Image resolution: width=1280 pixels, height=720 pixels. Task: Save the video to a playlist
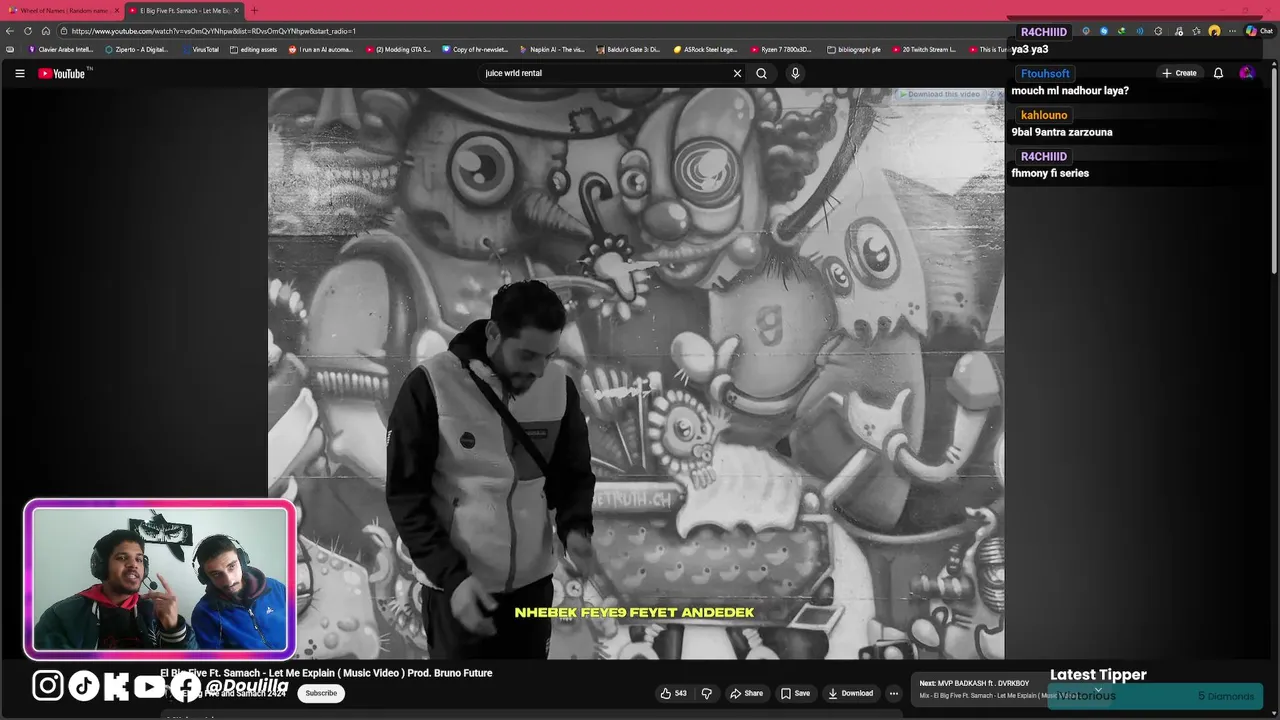click(x=795, y=693)
